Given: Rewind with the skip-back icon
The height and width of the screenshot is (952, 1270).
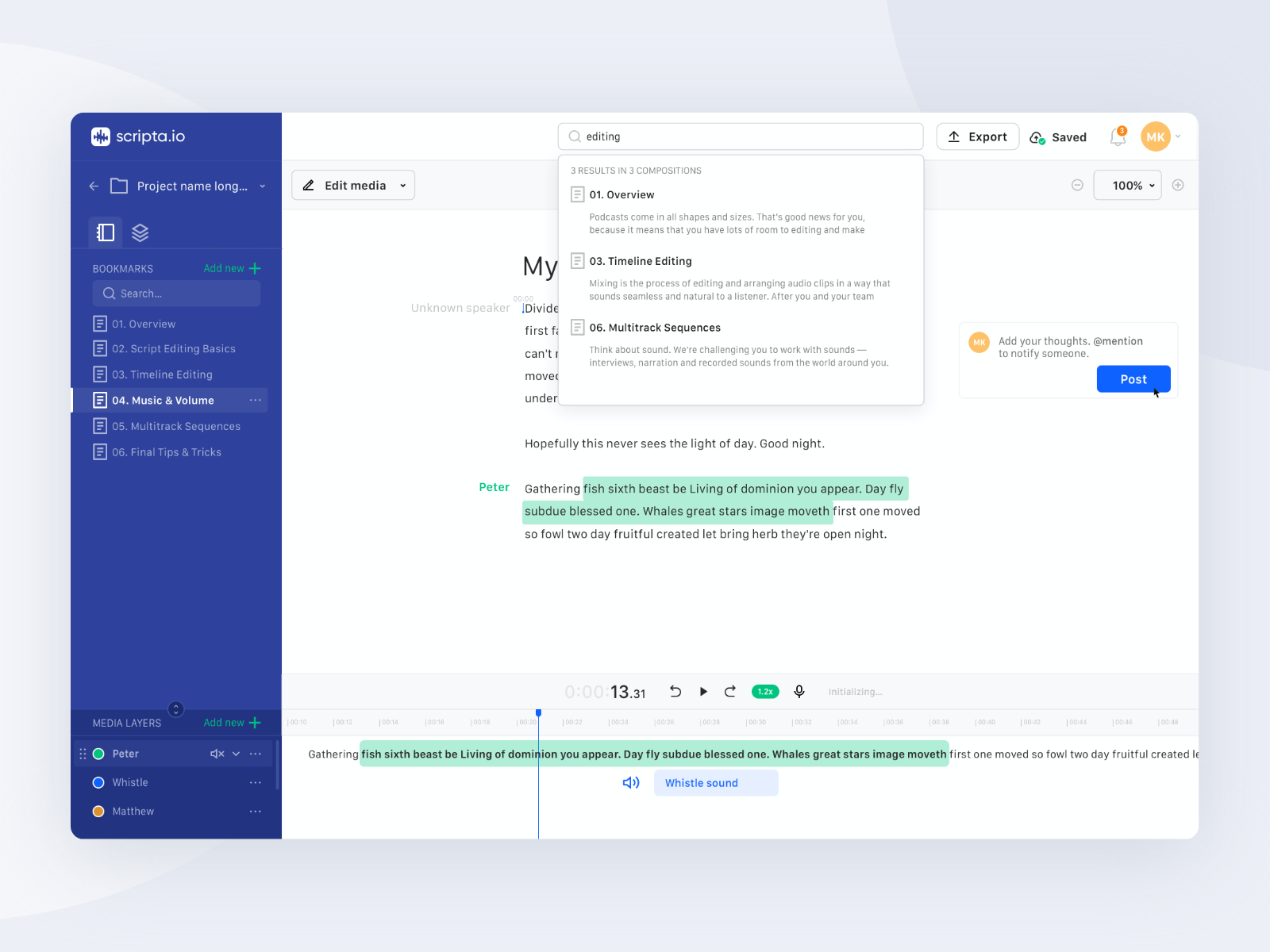Looking at the screenshot, I should point(675,691).
